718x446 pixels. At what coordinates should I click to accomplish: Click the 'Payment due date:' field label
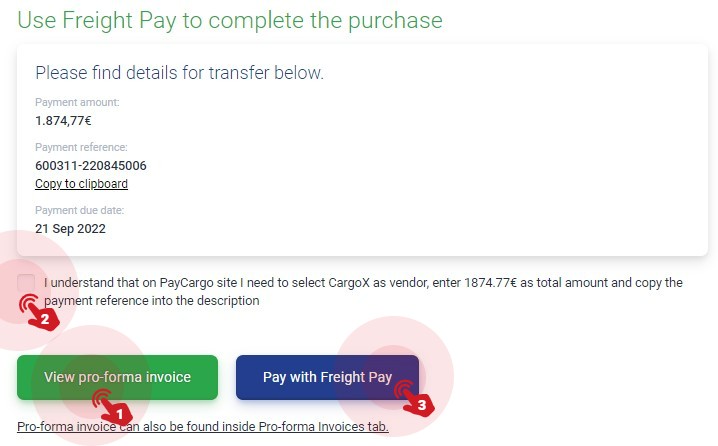tap(80, 210)
